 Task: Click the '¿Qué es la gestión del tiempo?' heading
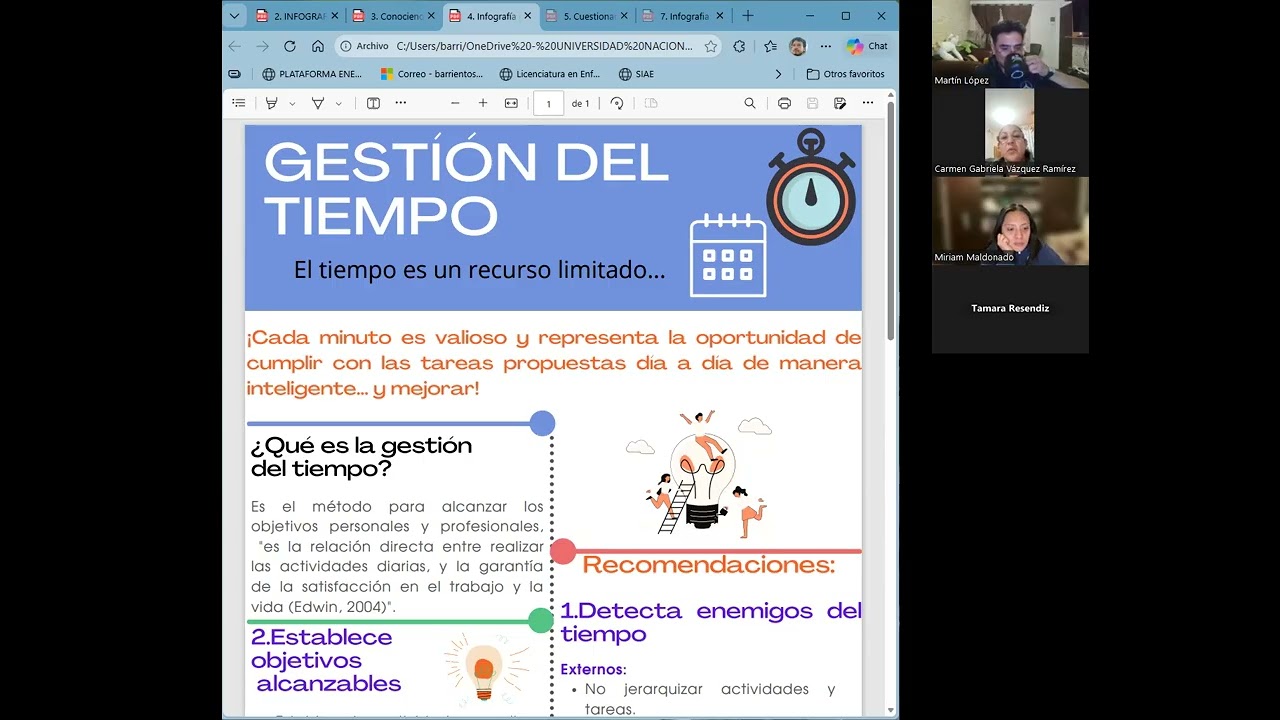pyautogui.click(x=361, y=456)
